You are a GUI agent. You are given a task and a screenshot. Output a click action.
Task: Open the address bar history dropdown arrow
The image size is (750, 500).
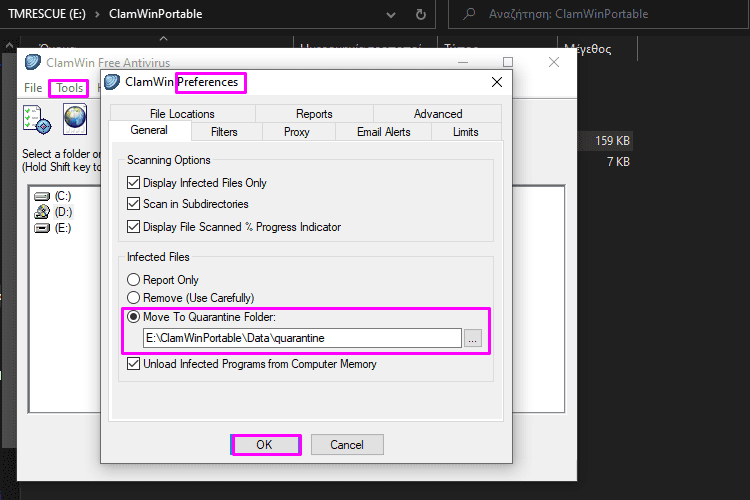point(391,15)
